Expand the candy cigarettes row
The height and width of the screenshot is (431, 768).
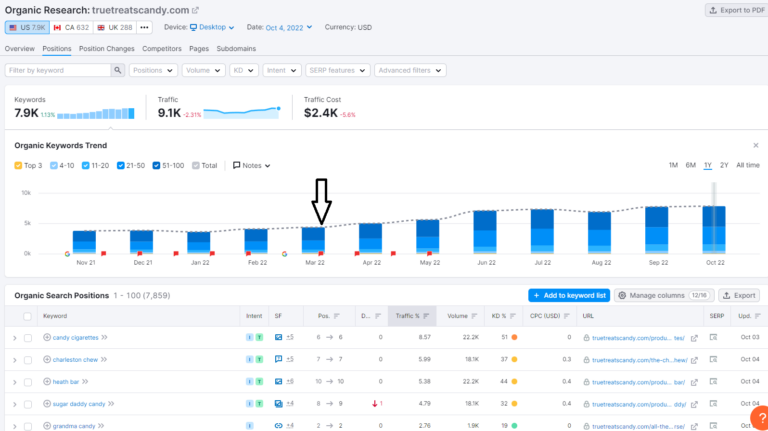(x=15, y=338)
